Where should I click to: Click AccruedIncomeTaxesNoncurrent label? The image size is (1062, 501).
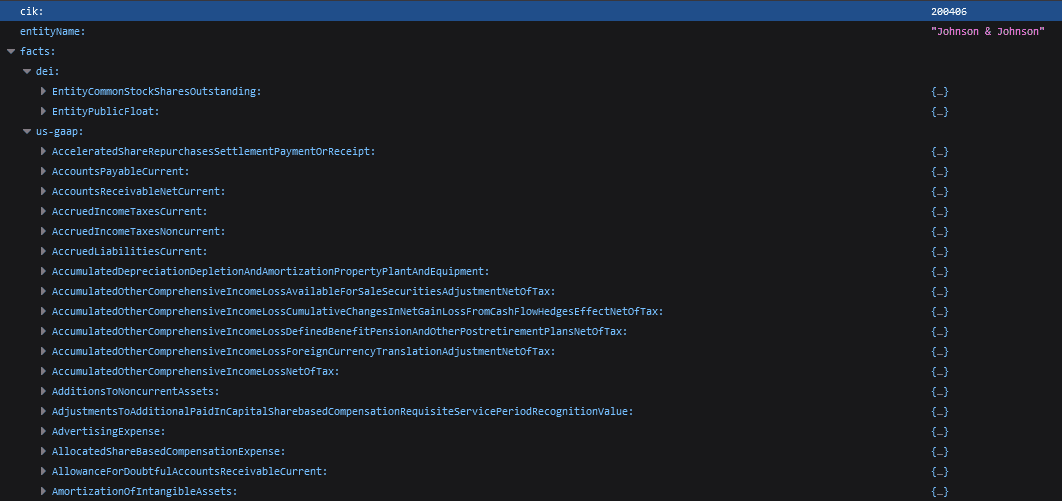point(139,232)
